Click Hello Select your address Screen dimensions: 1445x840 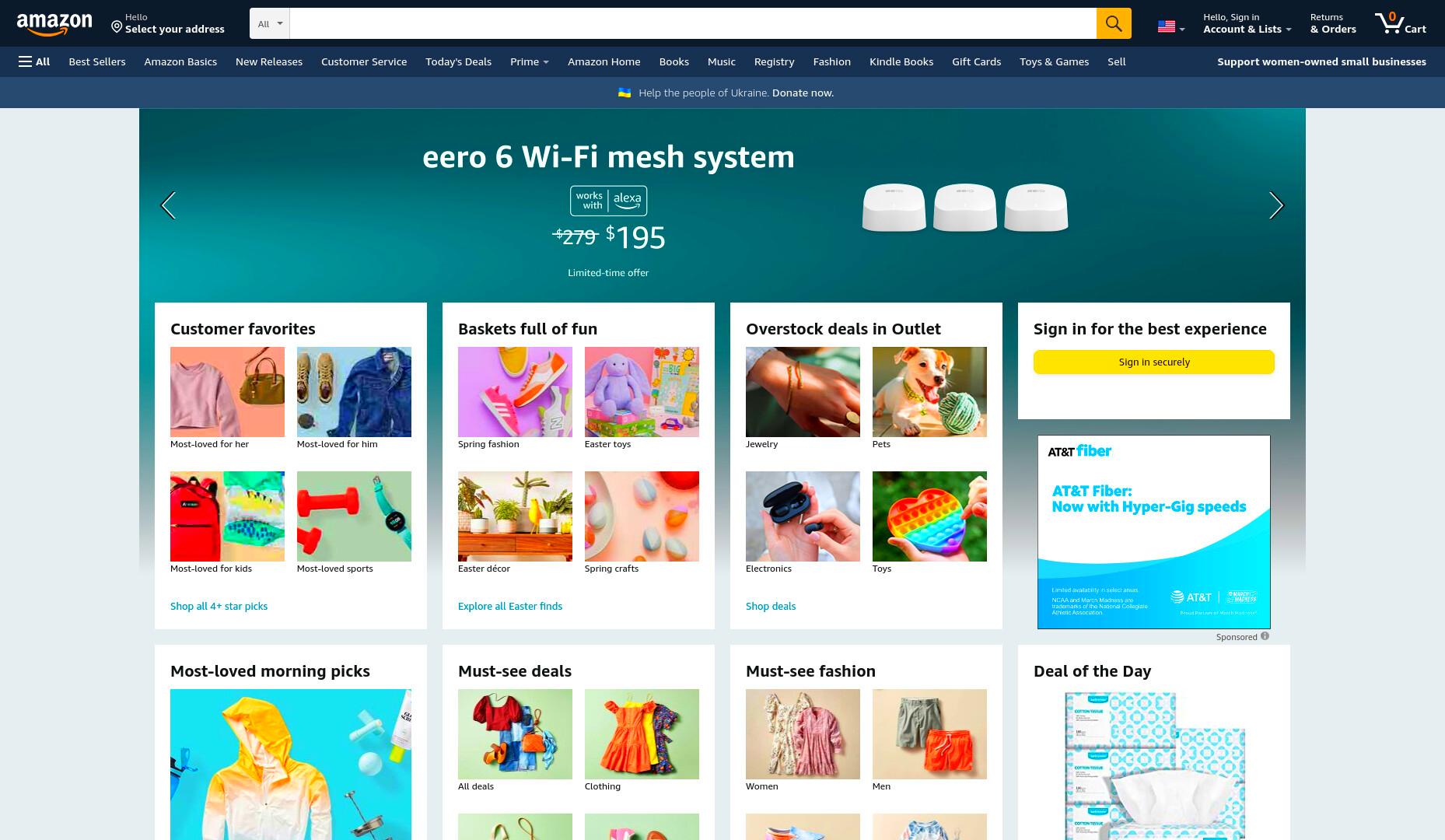168,23
